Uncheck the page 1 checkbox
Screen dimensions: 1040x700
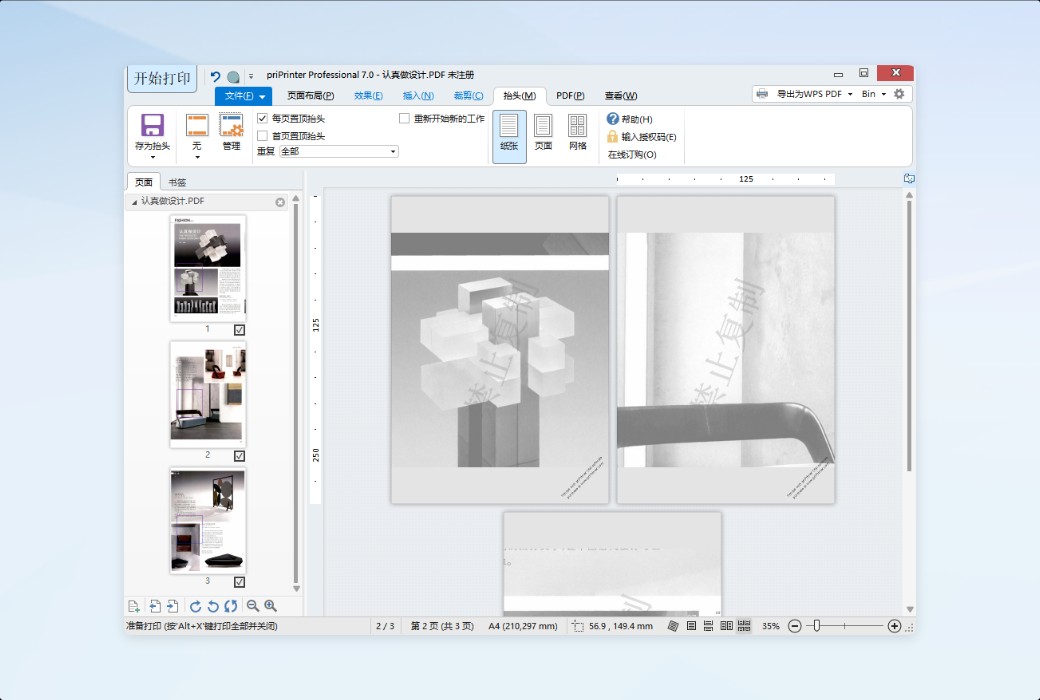pos(239,330)
